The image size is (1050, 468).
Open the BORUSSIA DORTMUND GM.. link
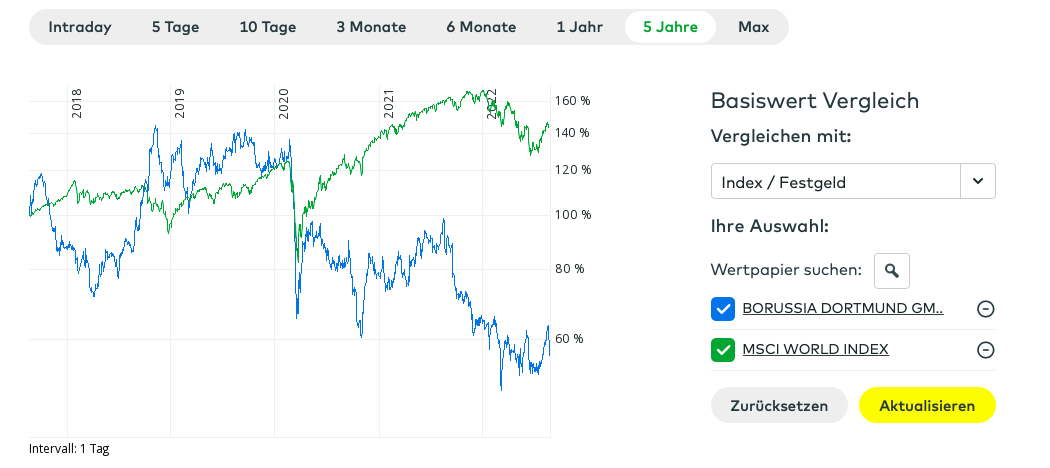pos(842,309)
